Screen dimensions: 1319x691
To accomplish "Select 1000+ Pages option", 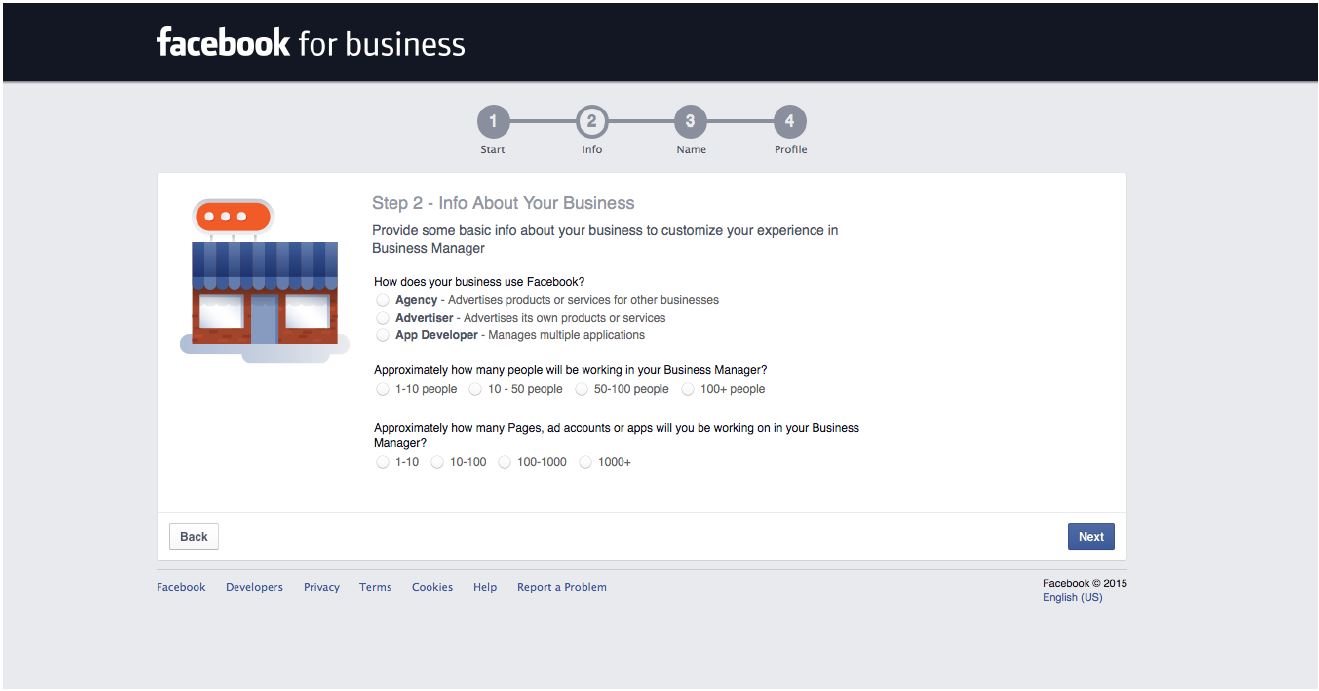I will [586, 462].
